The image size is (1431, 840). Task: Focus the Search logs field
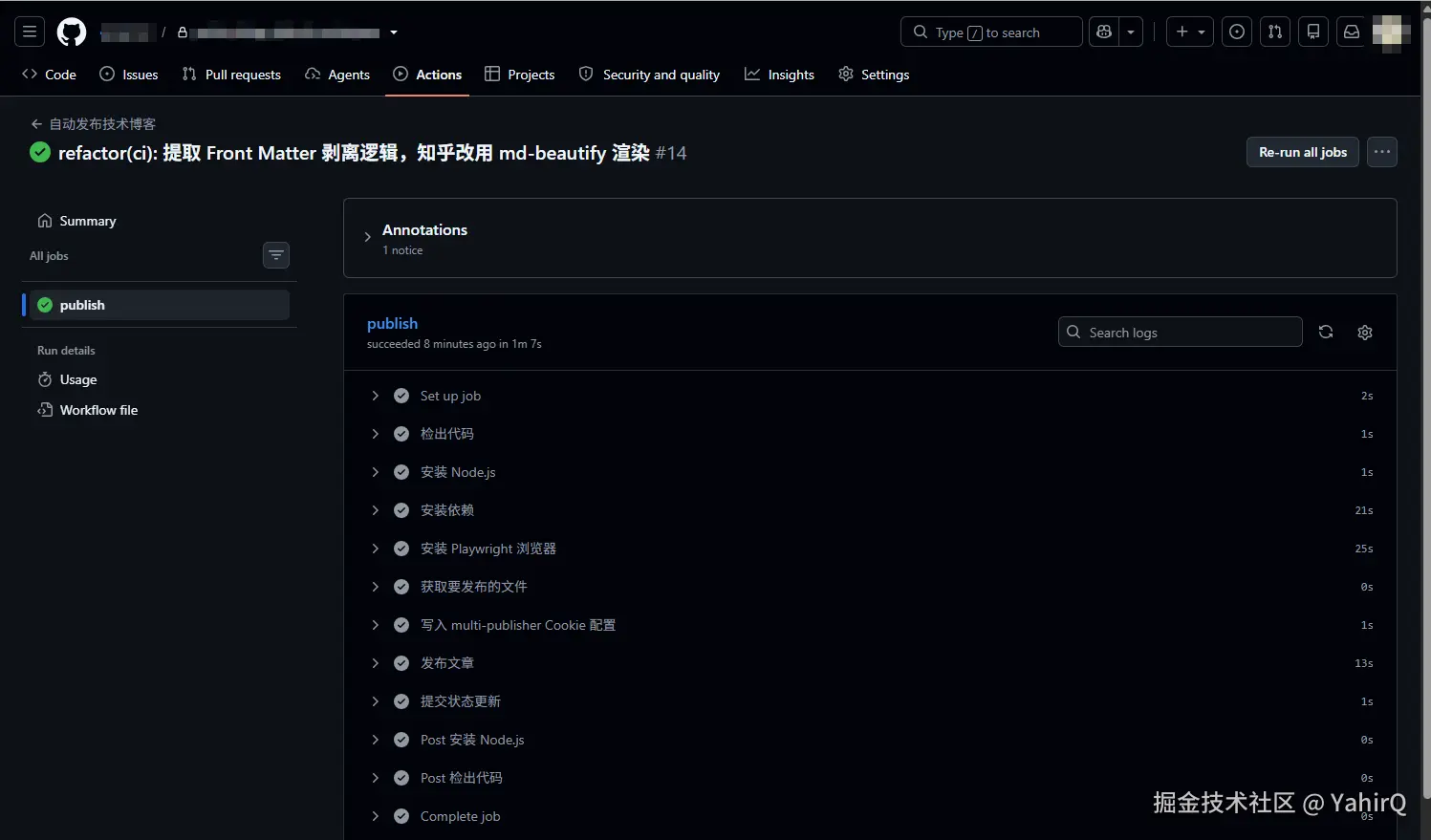[x=1181, y=332]
